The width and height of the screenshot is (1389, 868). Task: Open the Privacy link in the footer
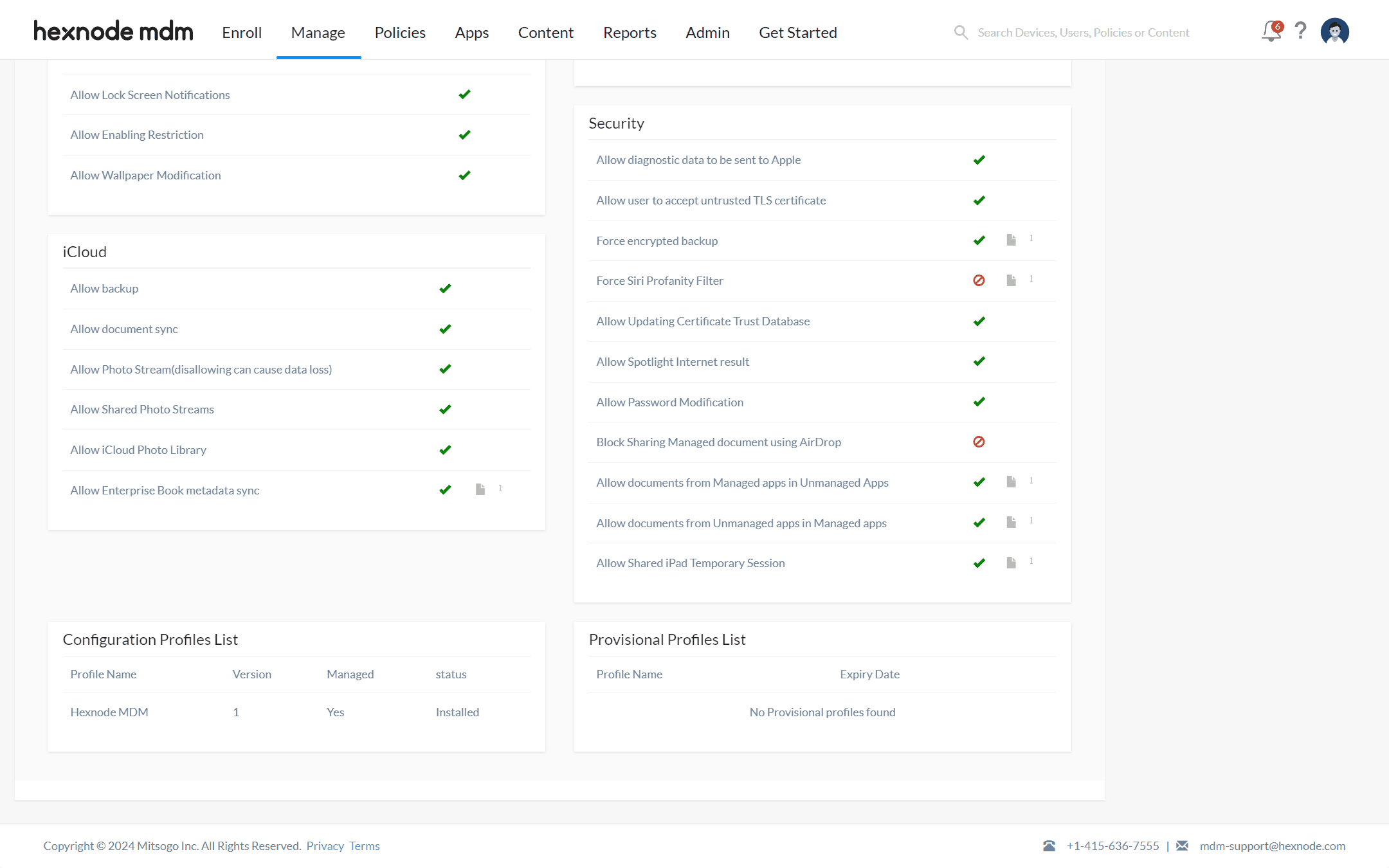(x=325, y=845)
